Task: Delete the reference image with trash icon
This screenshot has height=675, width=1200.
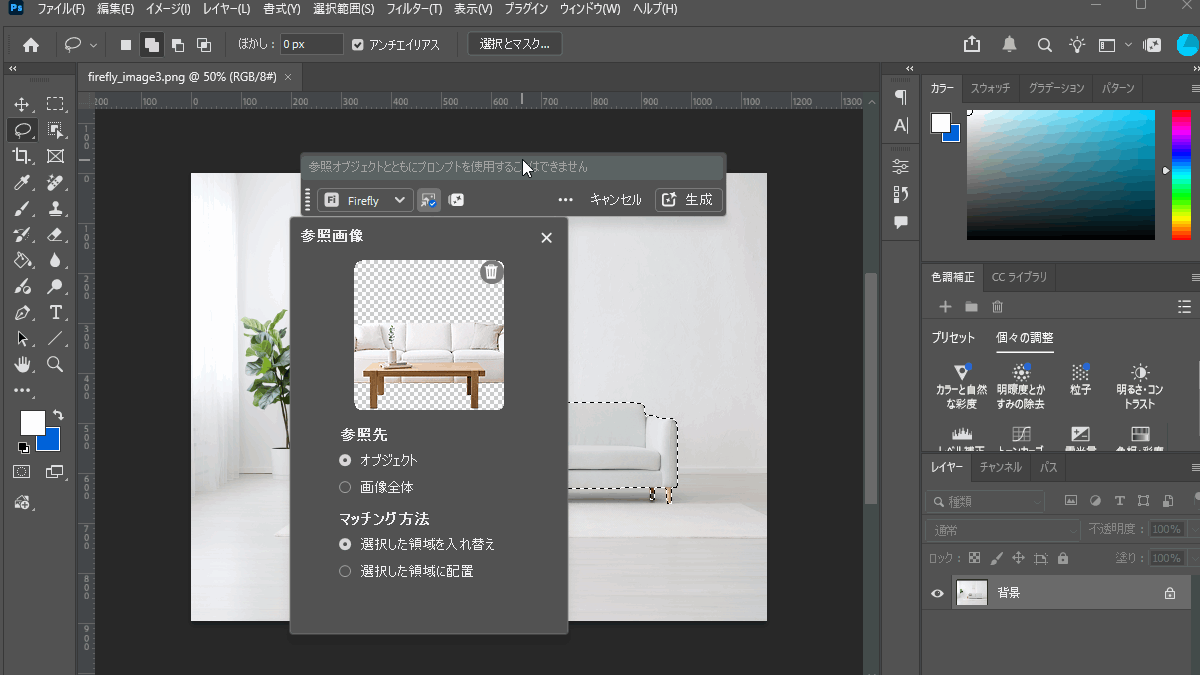Action: (x=490, y=272)
